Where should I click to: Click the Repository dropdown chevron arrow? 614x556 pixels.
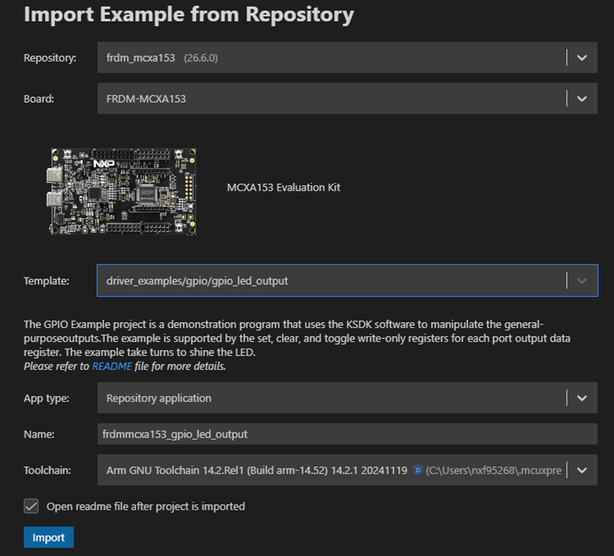(582, 58)
